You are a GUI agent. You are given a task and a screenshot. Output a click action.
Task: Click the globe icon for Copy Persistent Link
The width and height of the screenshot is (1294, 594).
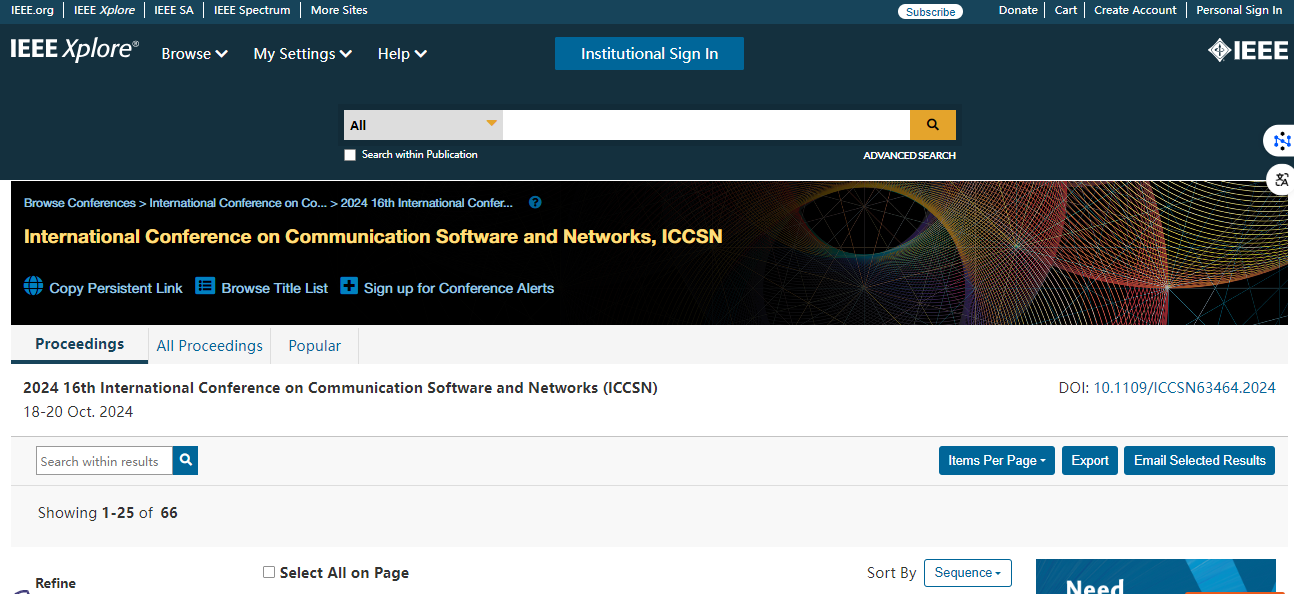click(34, 286)
